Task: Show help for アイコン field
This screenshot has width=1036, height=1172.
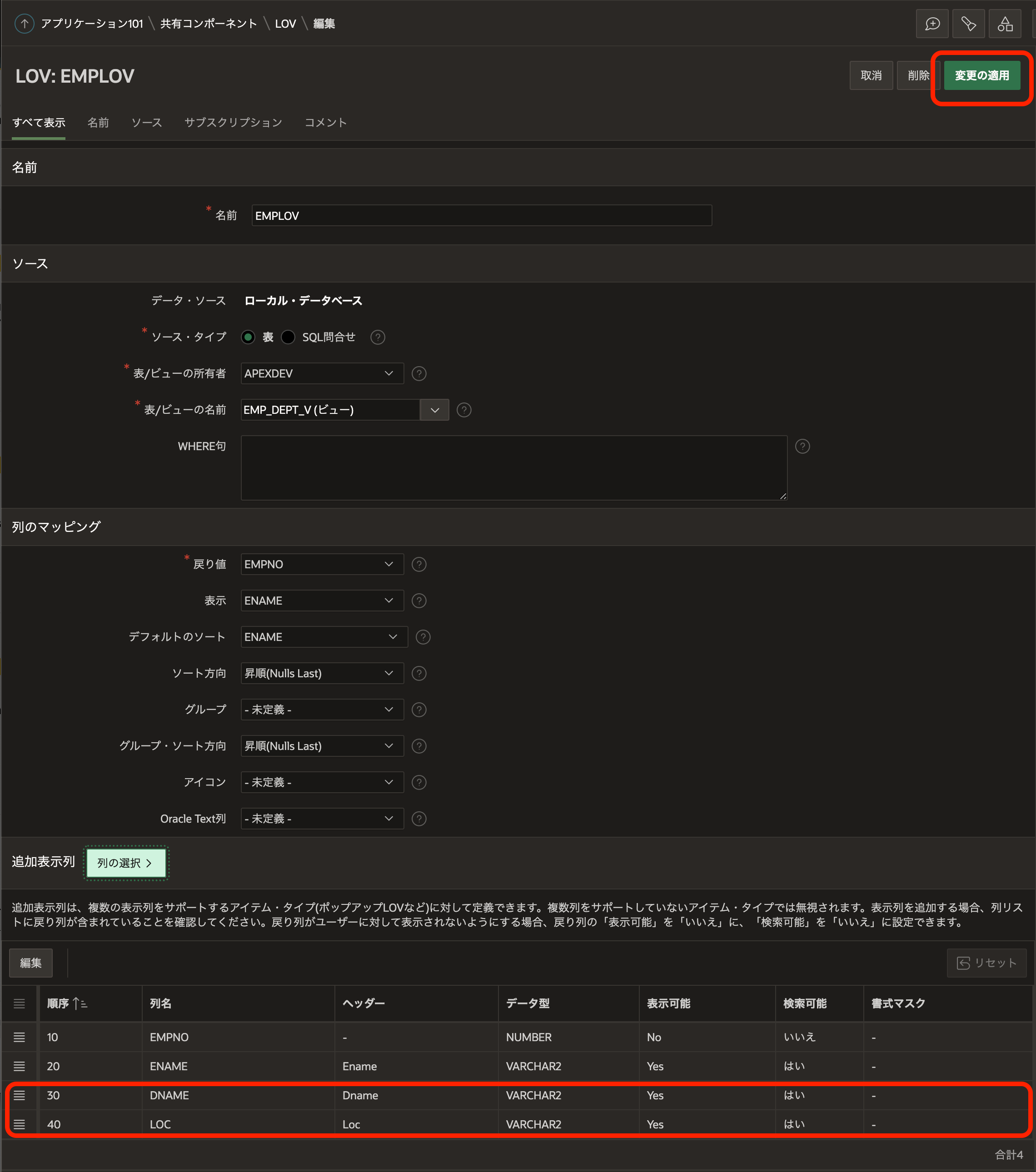Action: point(419,782)
